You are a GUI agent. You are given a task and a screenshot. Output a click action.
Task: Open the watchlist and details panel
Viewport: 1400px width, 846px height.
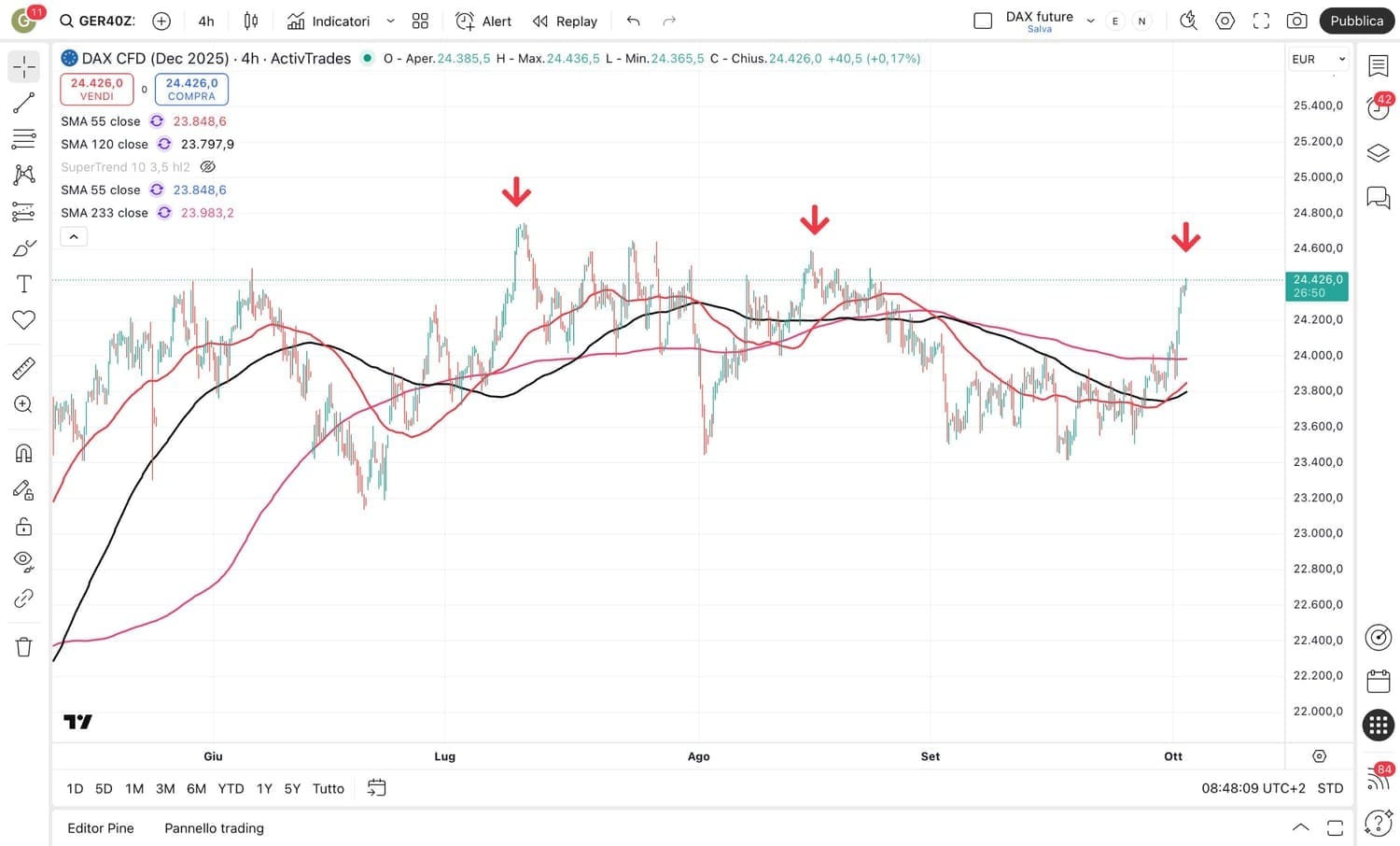pos(1379,66)
